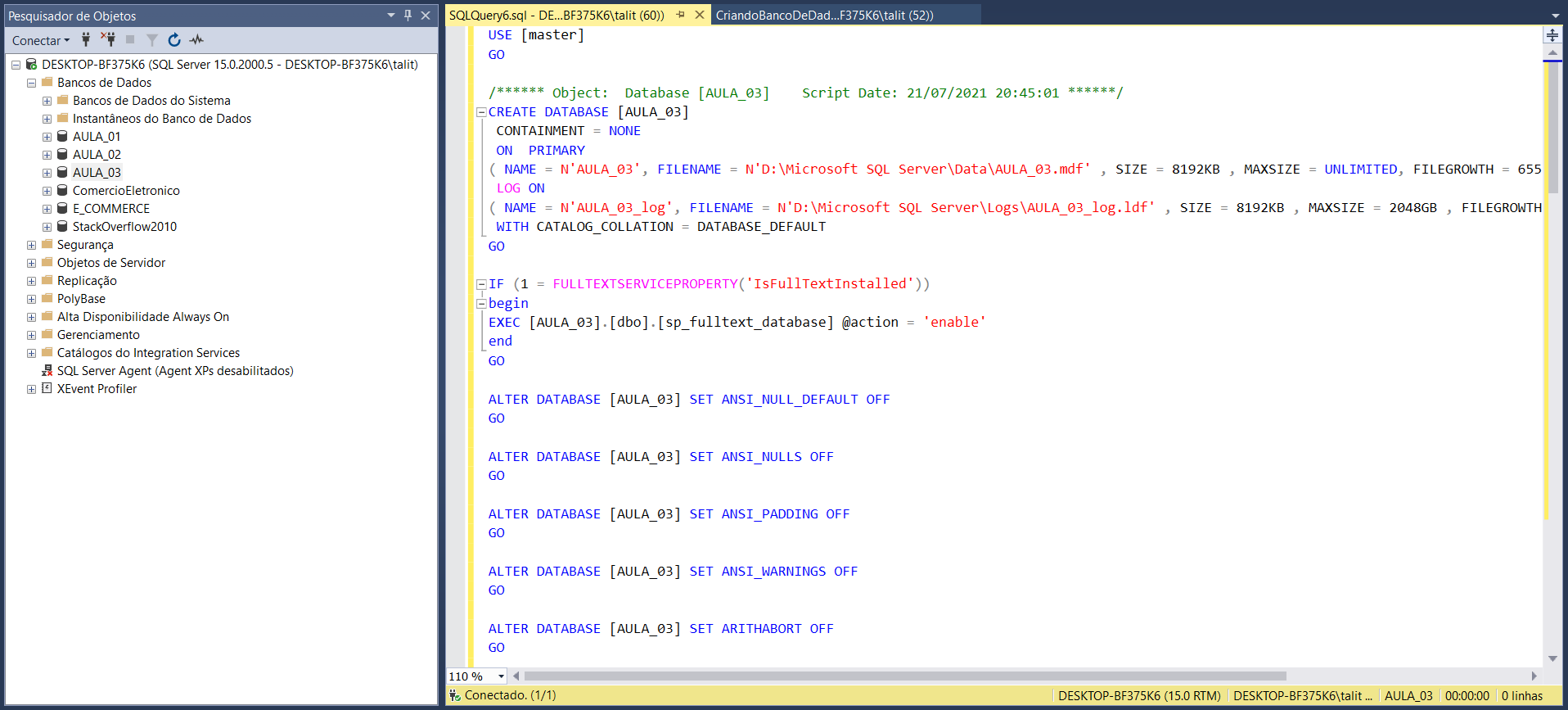Image resolution: width=1568 pixels, height=710 pixels.
Task: Click the editor split window handle icon
Action: [x=1552, y=34]
